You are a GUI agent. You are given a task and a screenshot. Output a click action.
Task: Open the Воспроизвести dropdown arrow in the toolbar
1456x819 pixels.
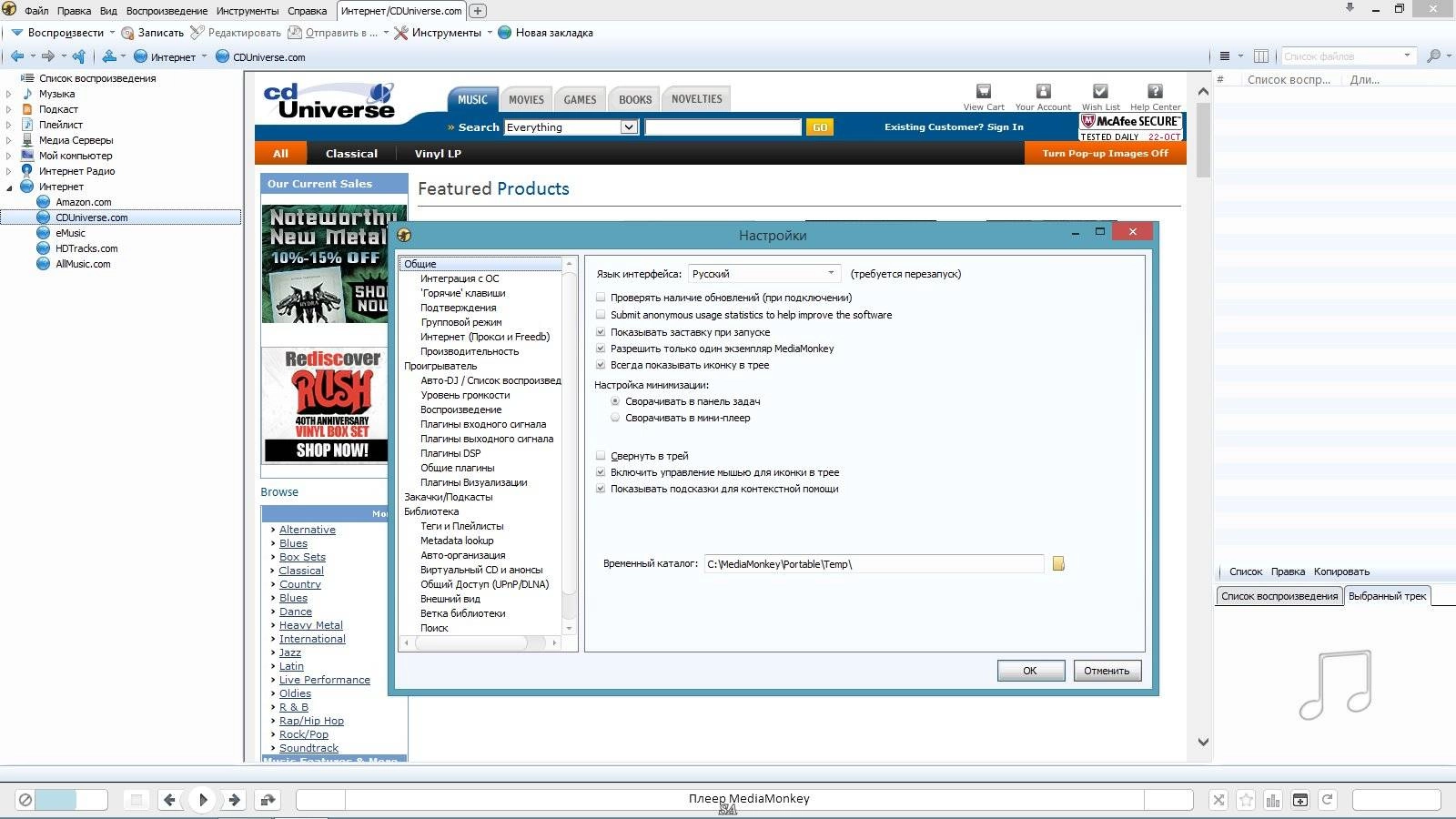(112, 33)
